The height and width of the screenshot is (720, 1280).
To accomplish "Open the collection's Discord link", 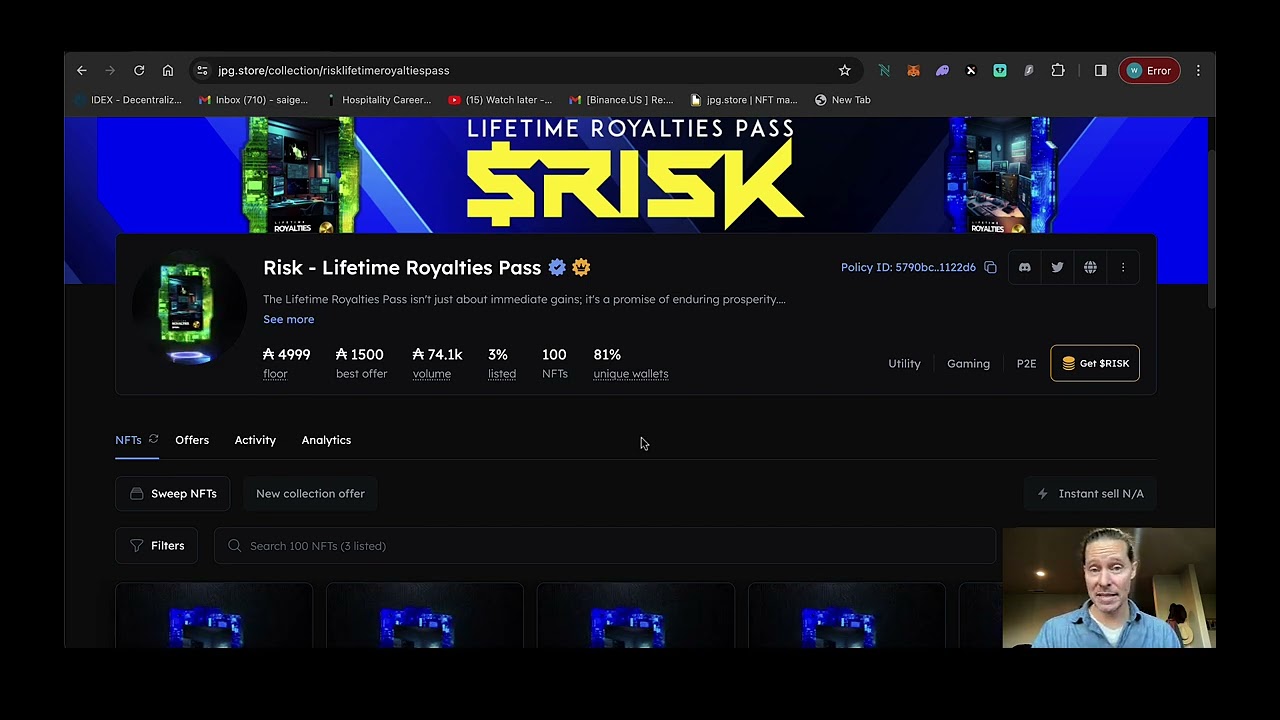I will pyautogui.click(x=1024, y=267).
